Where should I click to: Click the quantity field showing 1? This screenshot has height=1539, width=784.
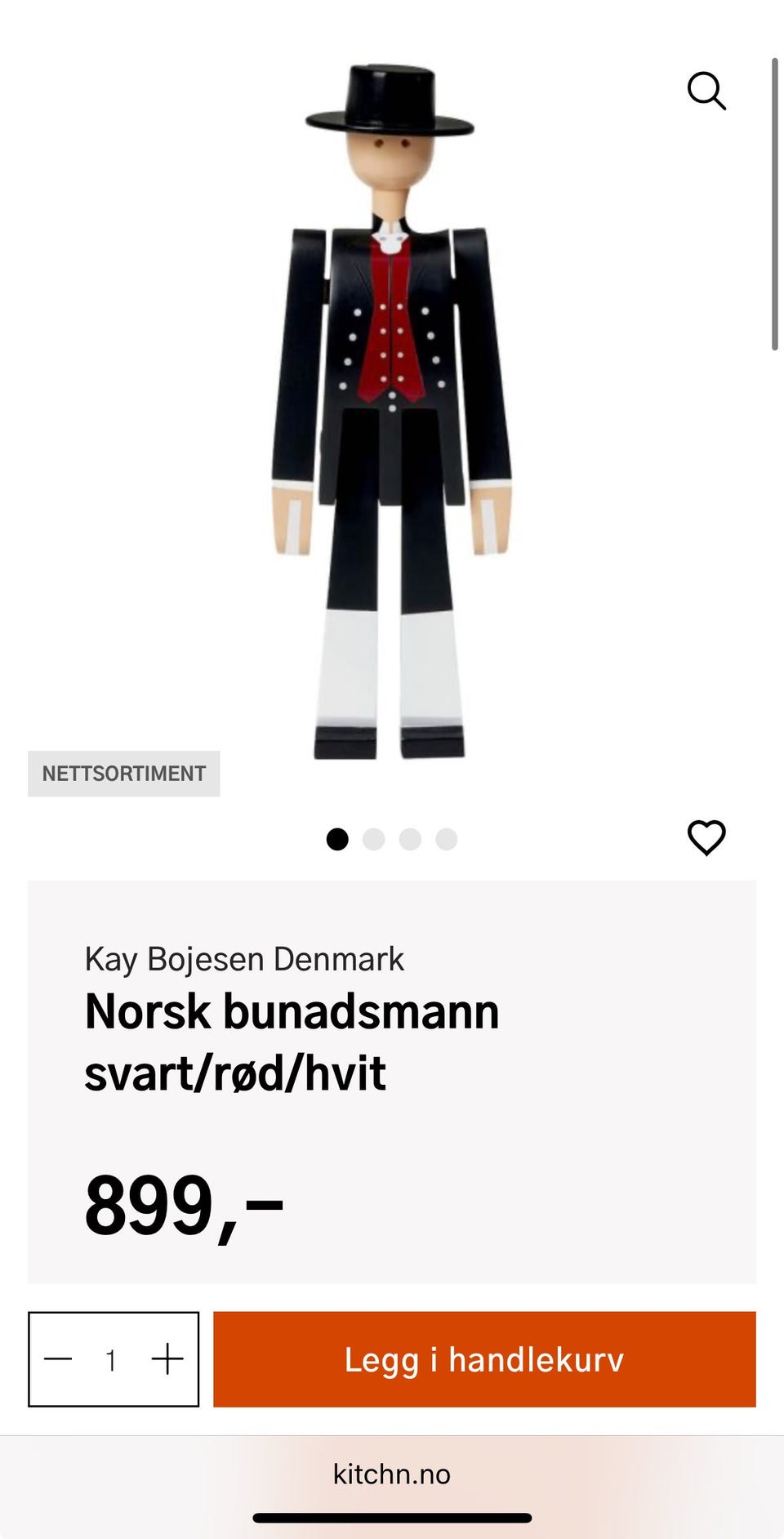[x=111, y=1360]
